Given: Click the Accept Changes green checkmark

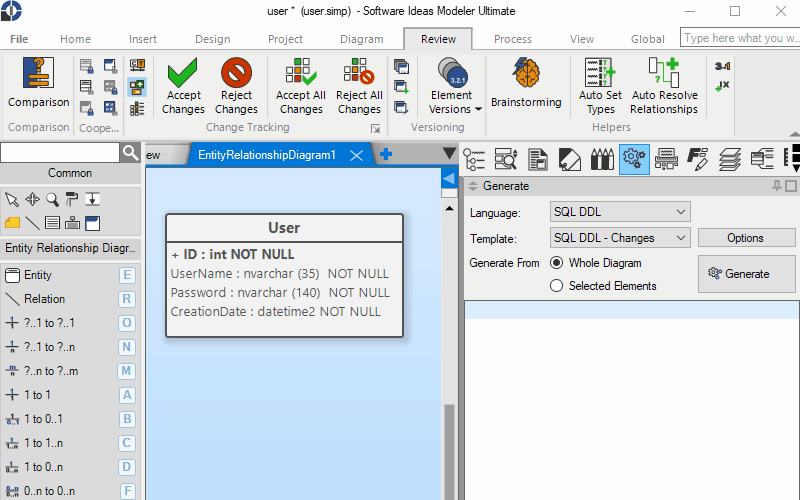Looking at the screenshot, I should click(183, 76).
